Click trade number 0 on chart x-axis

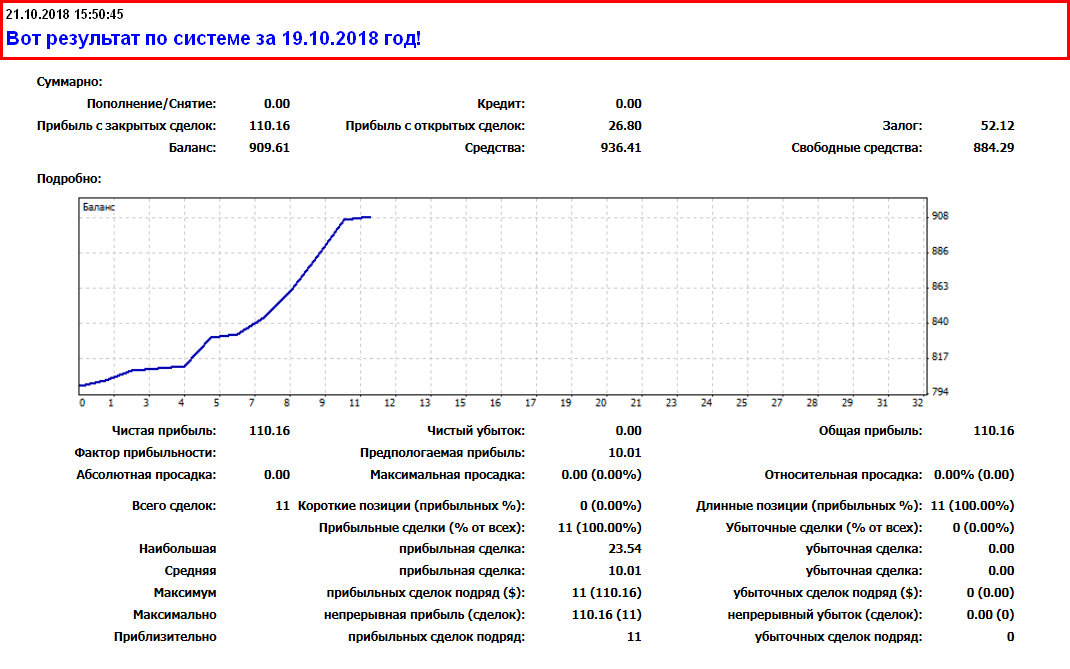click(x=83, y=403)
